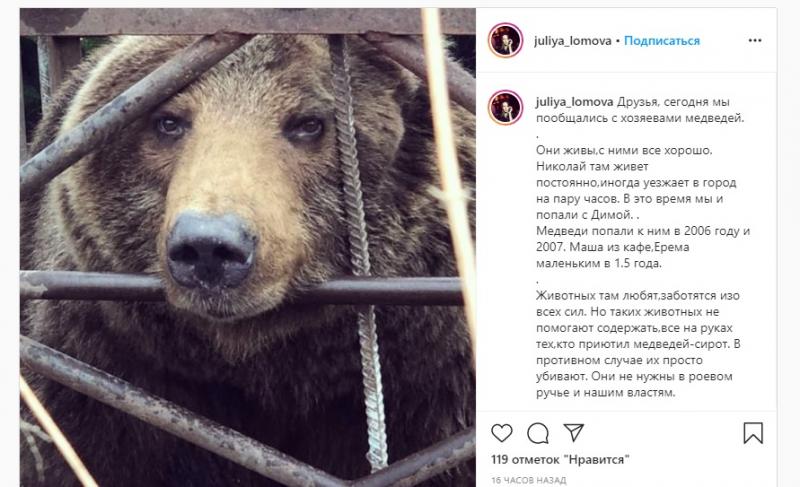The height and width of the screenshot is (487, 800).
Task: Save the post with the bookmark icon
Action: pos(753,433)
